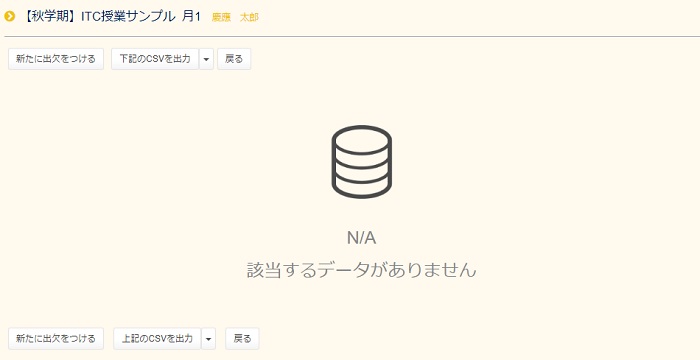Click the top 新たに出欠をつける button
700x360 pixels.
(x=56, y=59)
